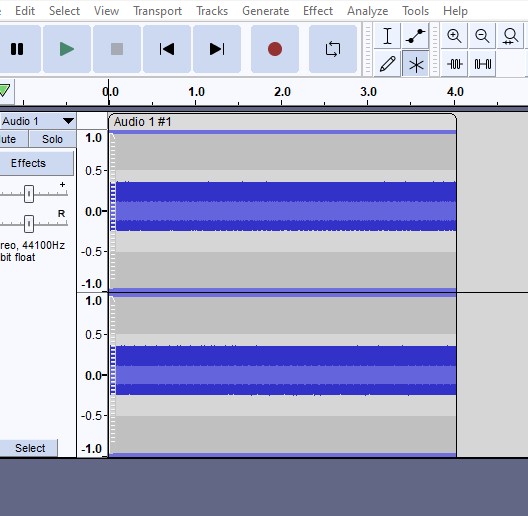Zoom out with the magnifier minus icon

(x=482, y=36)
